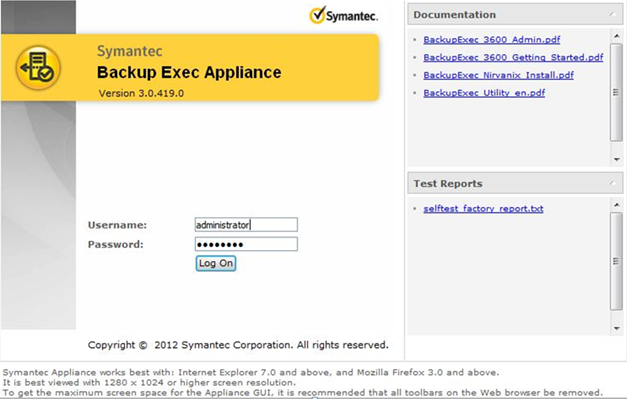Click the Backup Exec Appliance round logo icon
The image size is (627, 399).
[38, 67]
